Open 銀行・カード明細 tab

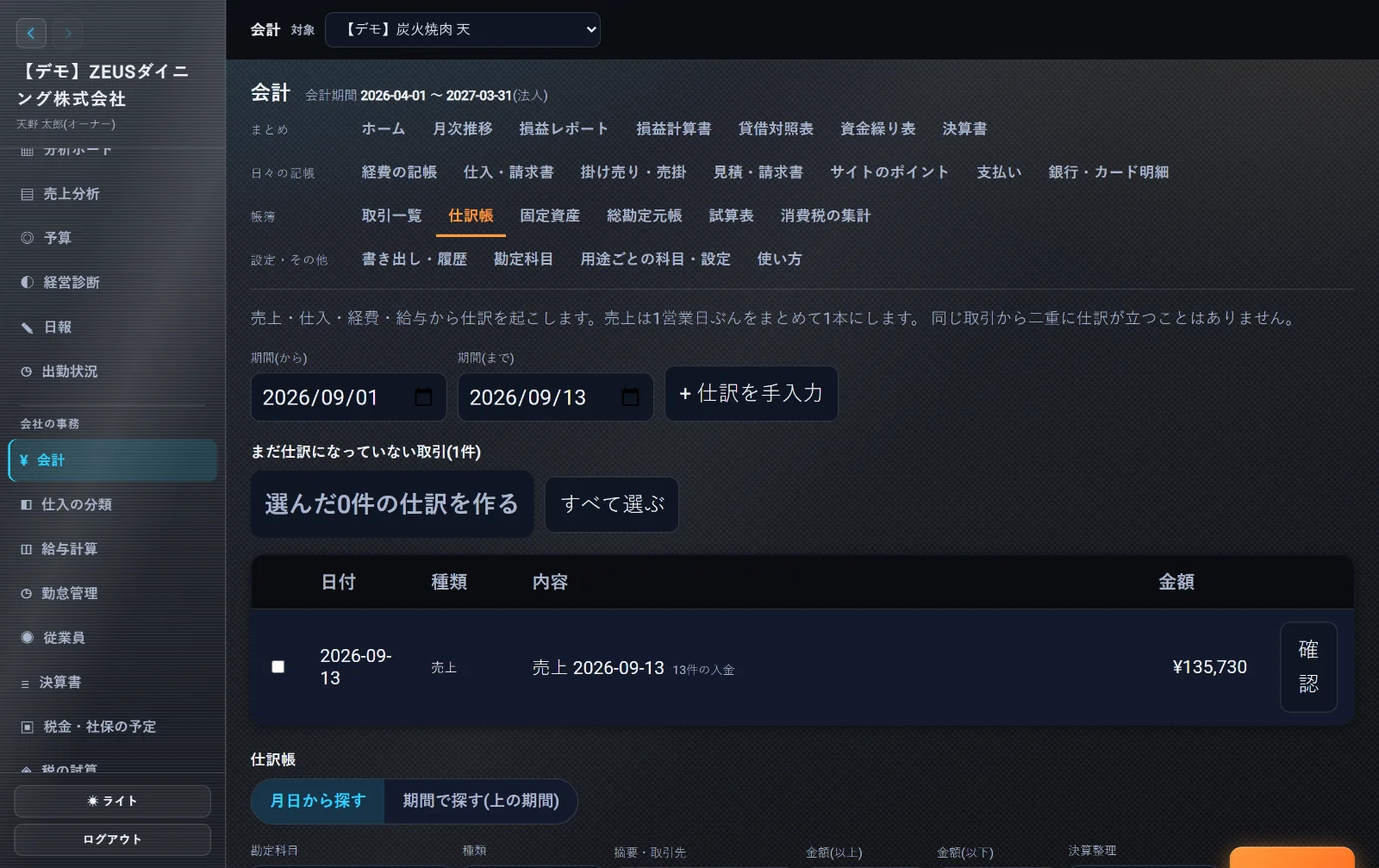(x=1108, y=172)
